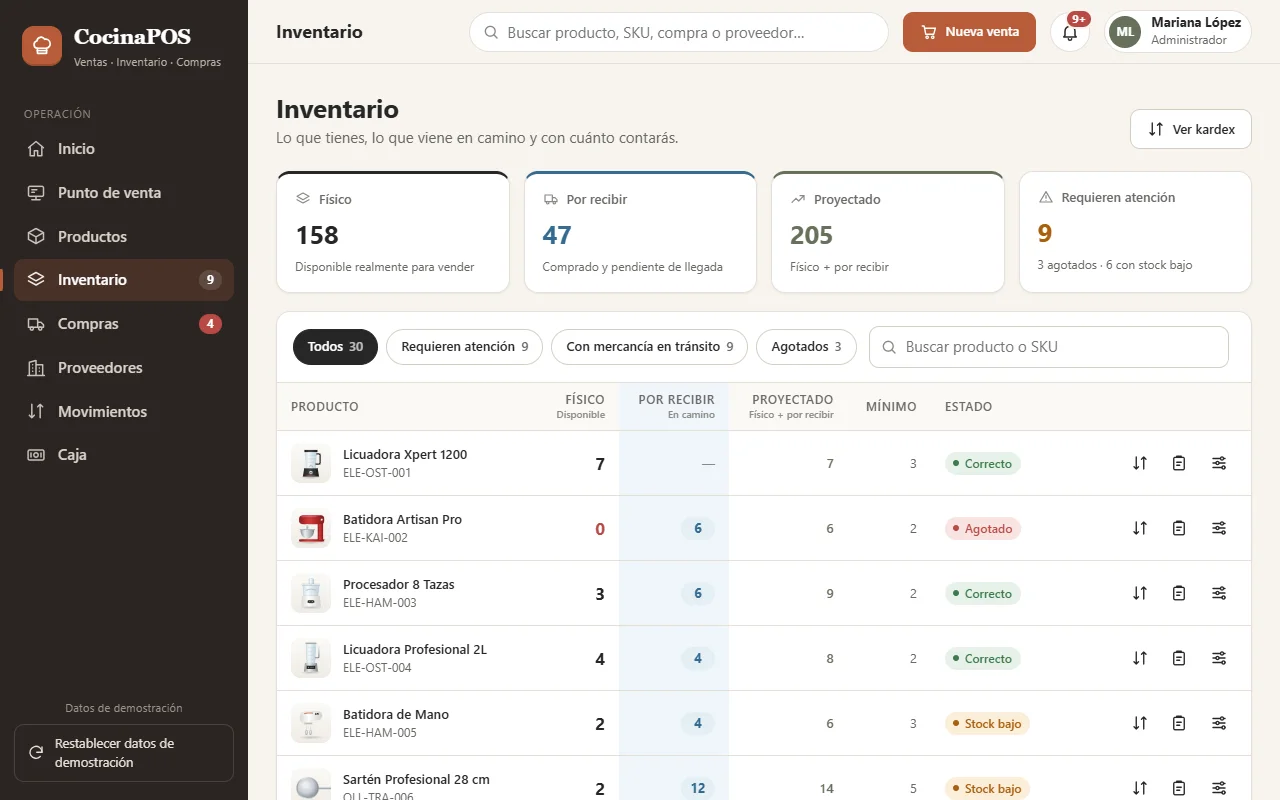Click the Requieren atención 9 card
1280x800 pixels.
click(1135, 232)
